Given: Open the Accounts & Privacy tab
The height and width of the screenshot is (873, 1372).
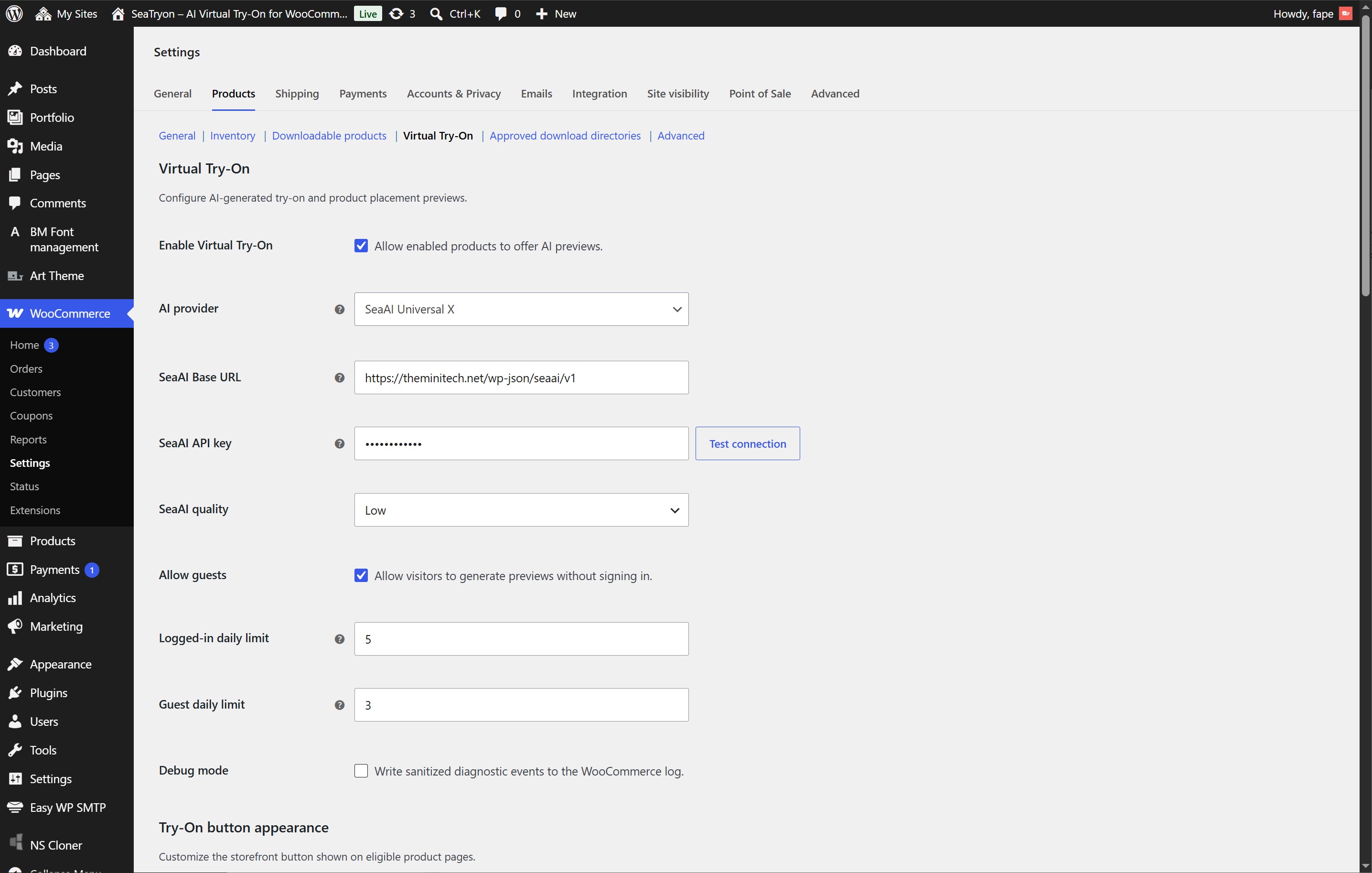Looking at the screenshot, I should pyautogui.click(x=454, y=94).
